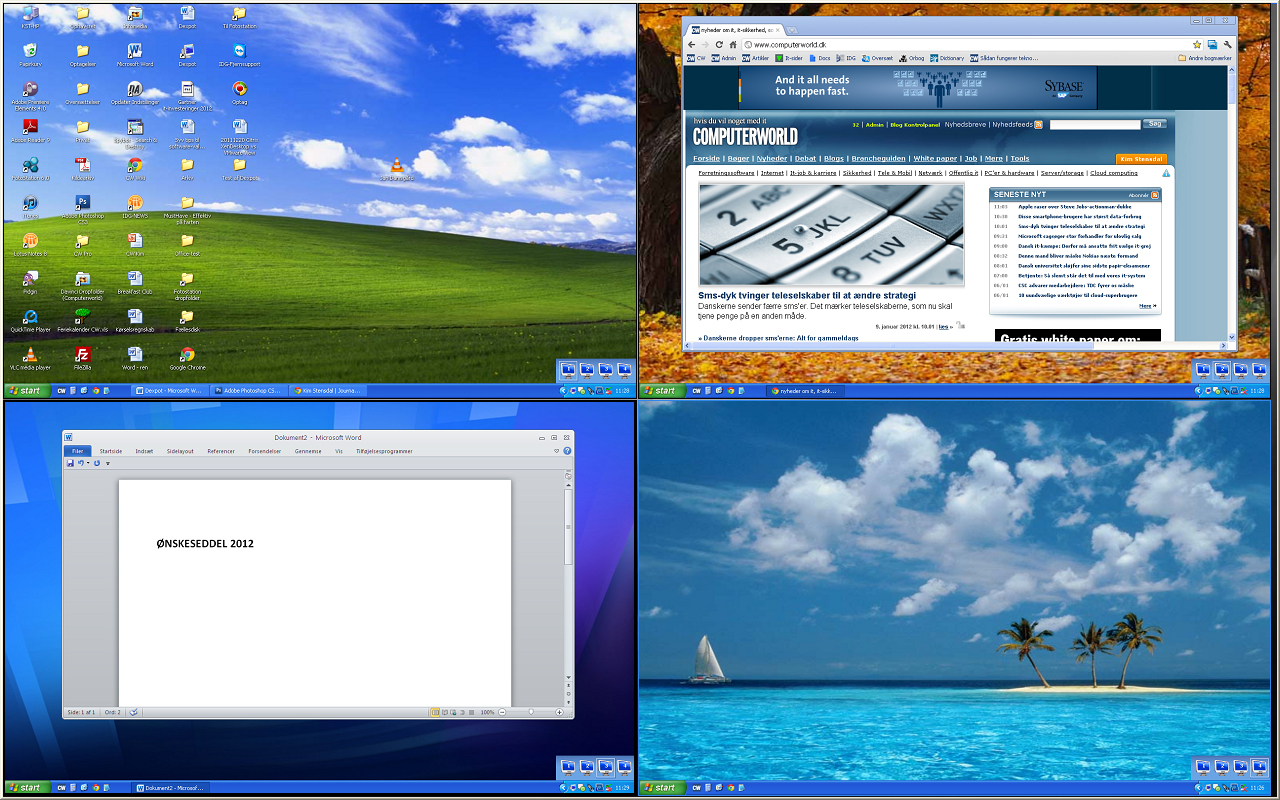Click the zoom out minus button in Word
This screenshot has height=800, width=1280.
pyautogui.click(x=502, y=712)
